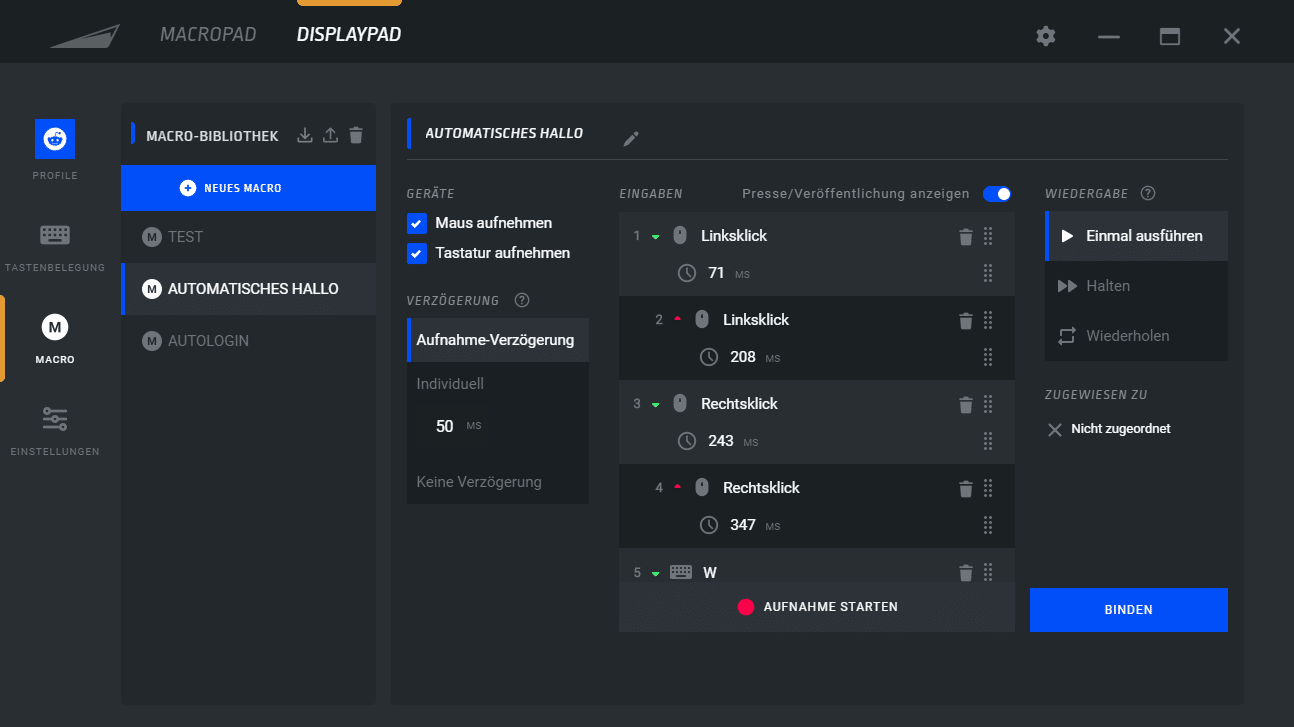The width and height of the screenshot is (1294, 727).
Task: Toggle Presse/Veröffentlichung anzeigen switch
Action: point(997,194)
